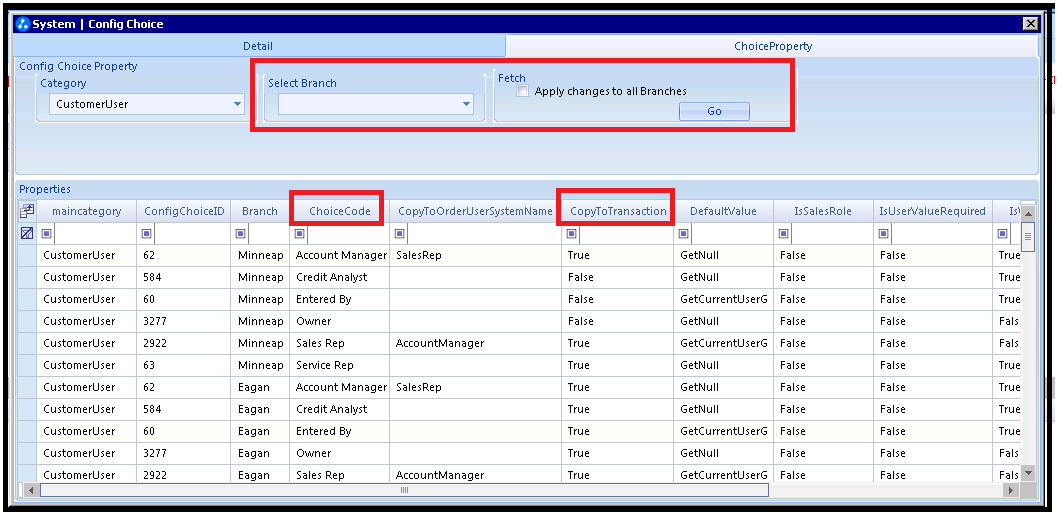Click SalesRep cell in Minneap Account Manager row

475,255
